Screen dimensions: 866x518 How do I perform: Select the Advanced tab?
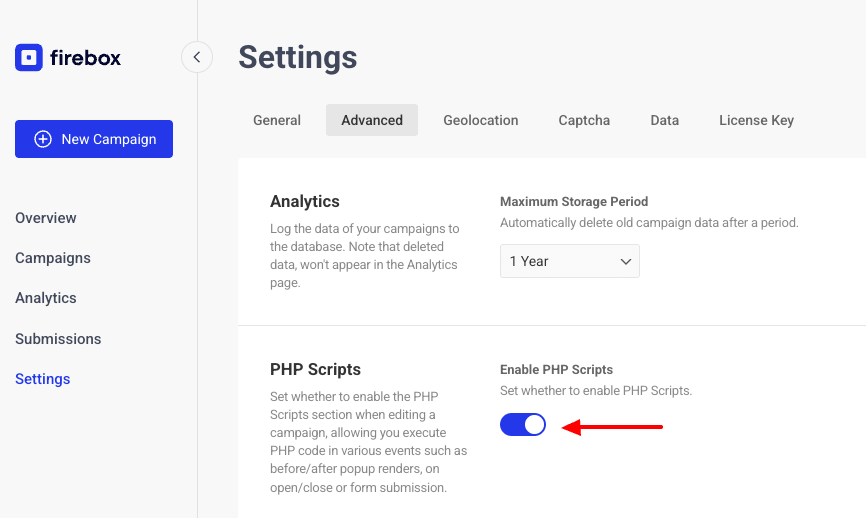tap(372, 120)
